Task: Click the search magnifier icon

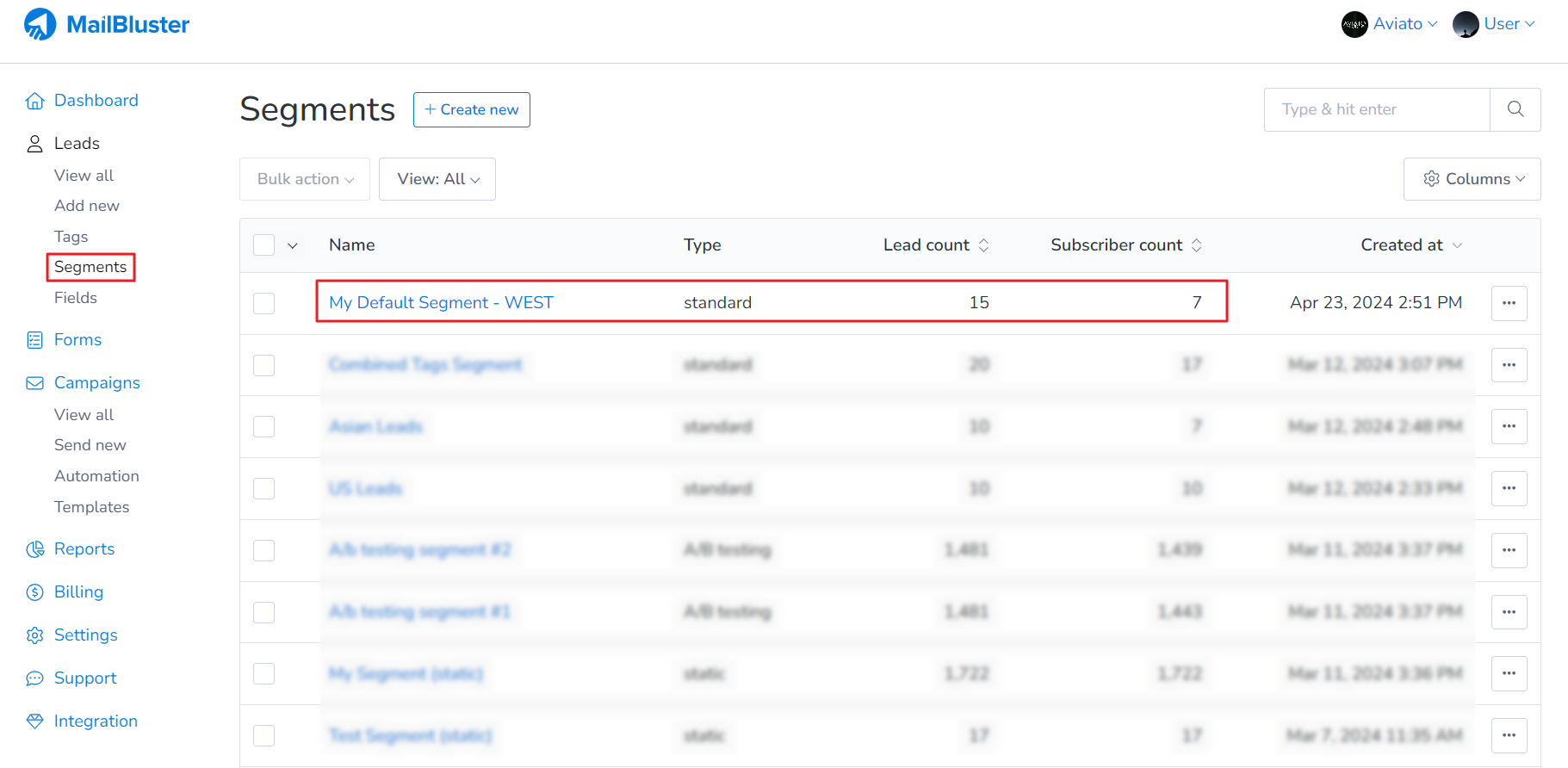Action: click(1515, 109)
